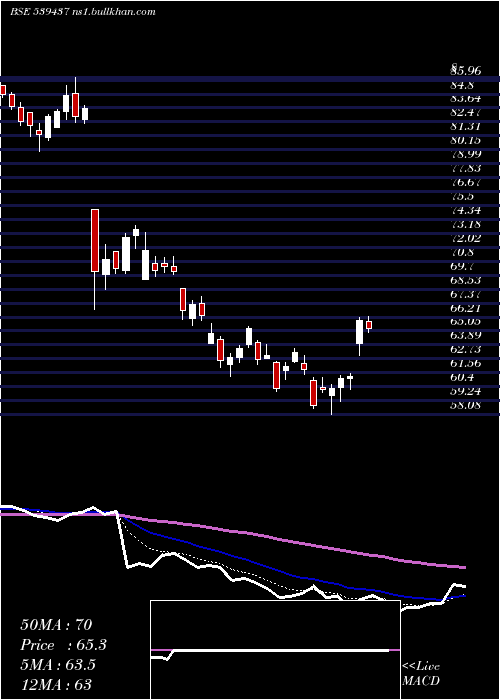500x700 pixels.
Task: Click the 72.02 price label
Action: click(466, 238)
